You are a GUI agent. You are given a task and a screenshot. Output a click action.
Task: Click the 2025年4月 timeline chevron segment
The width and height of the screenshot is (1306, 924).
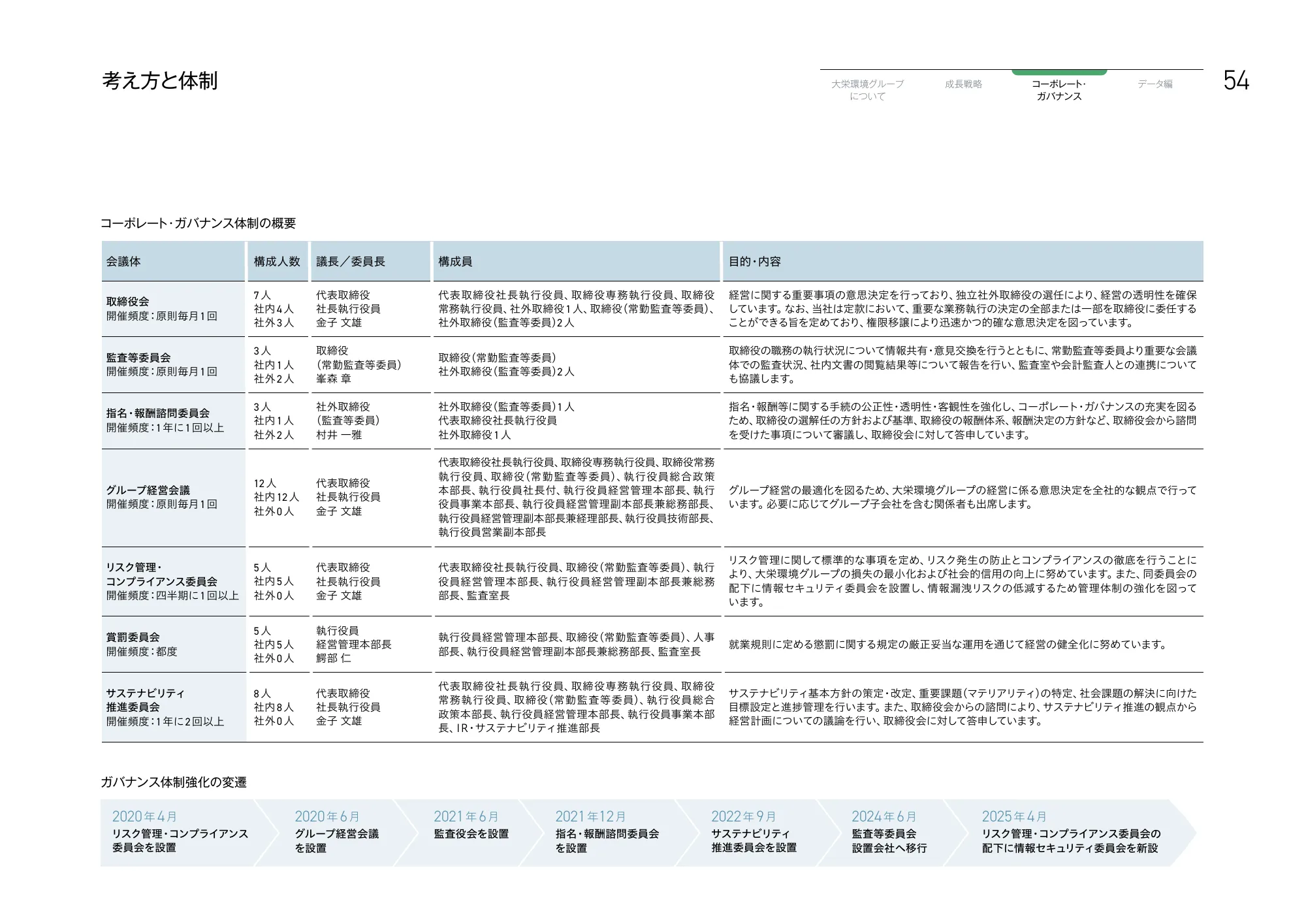tap(1077, 829)
